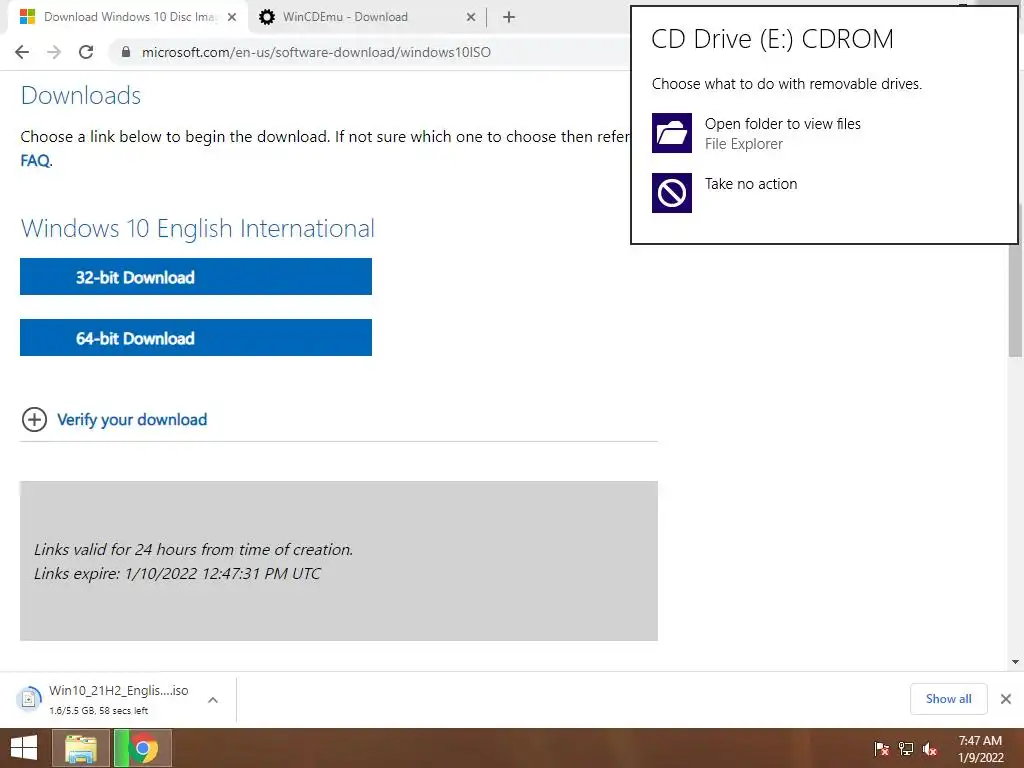Click the network tray icon
The image size is (1024, 768).
click(906, 749)
